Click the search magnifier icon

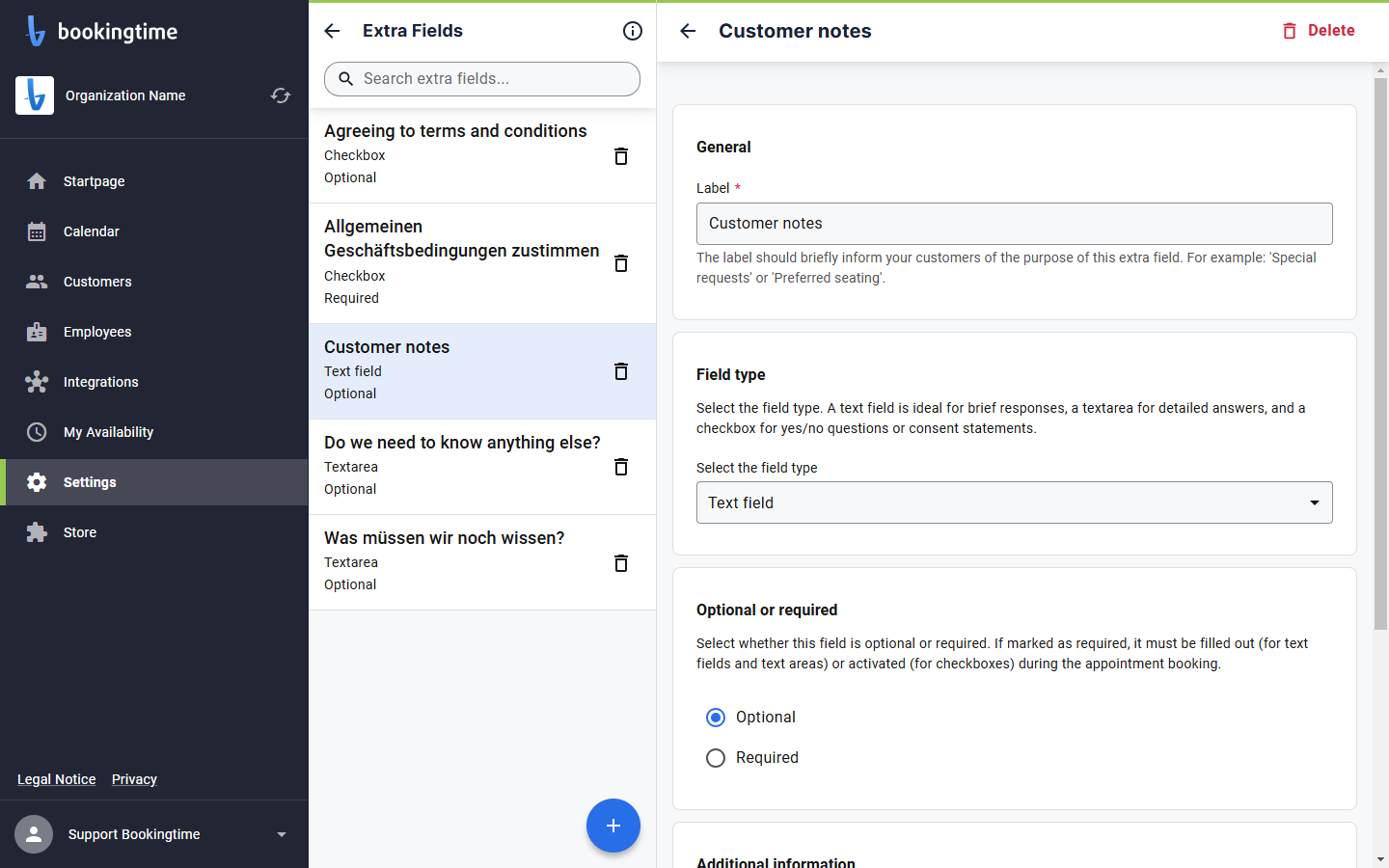(345, 79)
